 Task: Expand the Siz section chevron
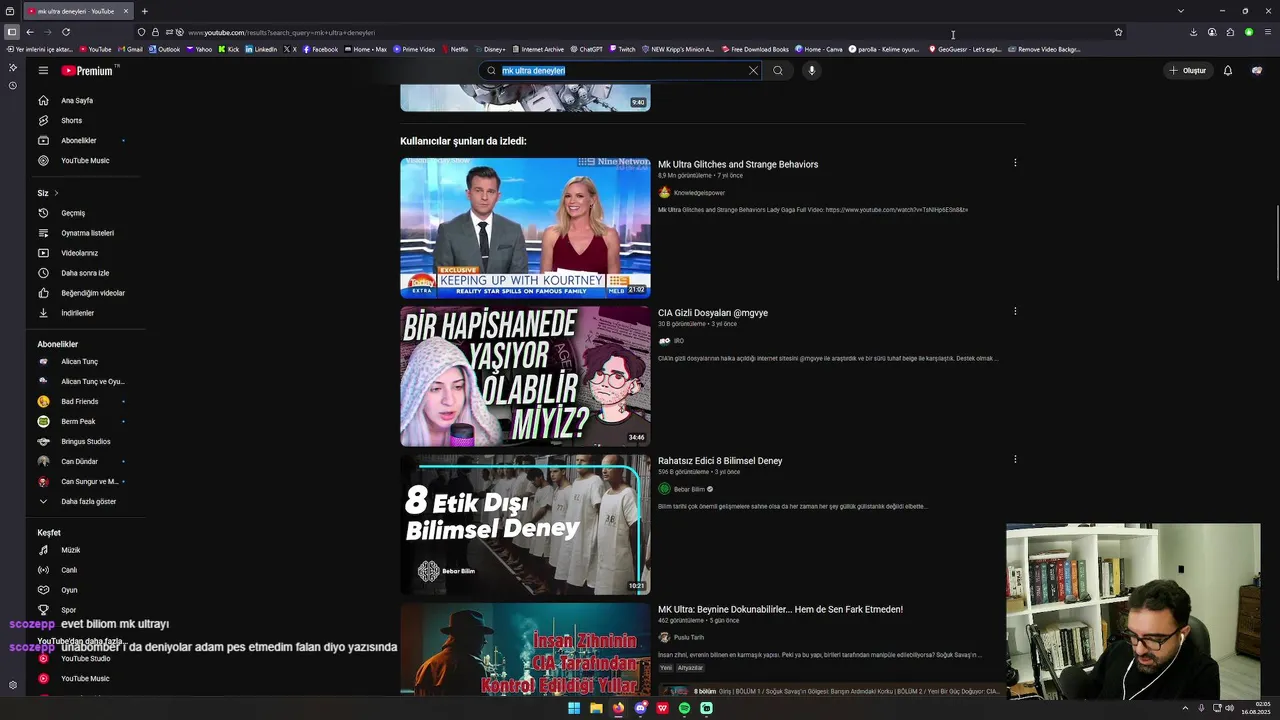[x=56, y=193]
